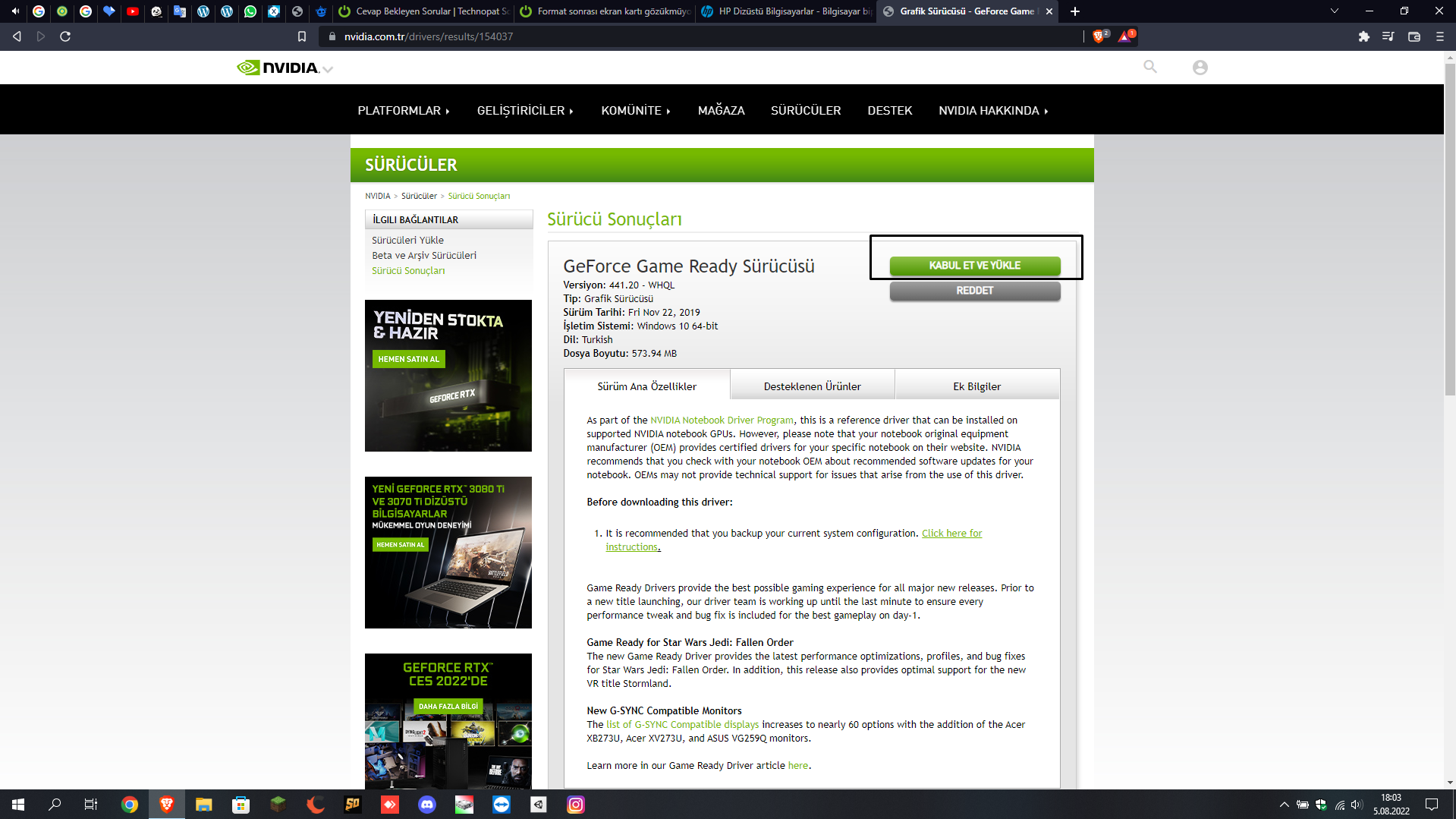The image size is (1456, 819).
Task: Open the Brave Wallet icon
Action: (1414, 36)
